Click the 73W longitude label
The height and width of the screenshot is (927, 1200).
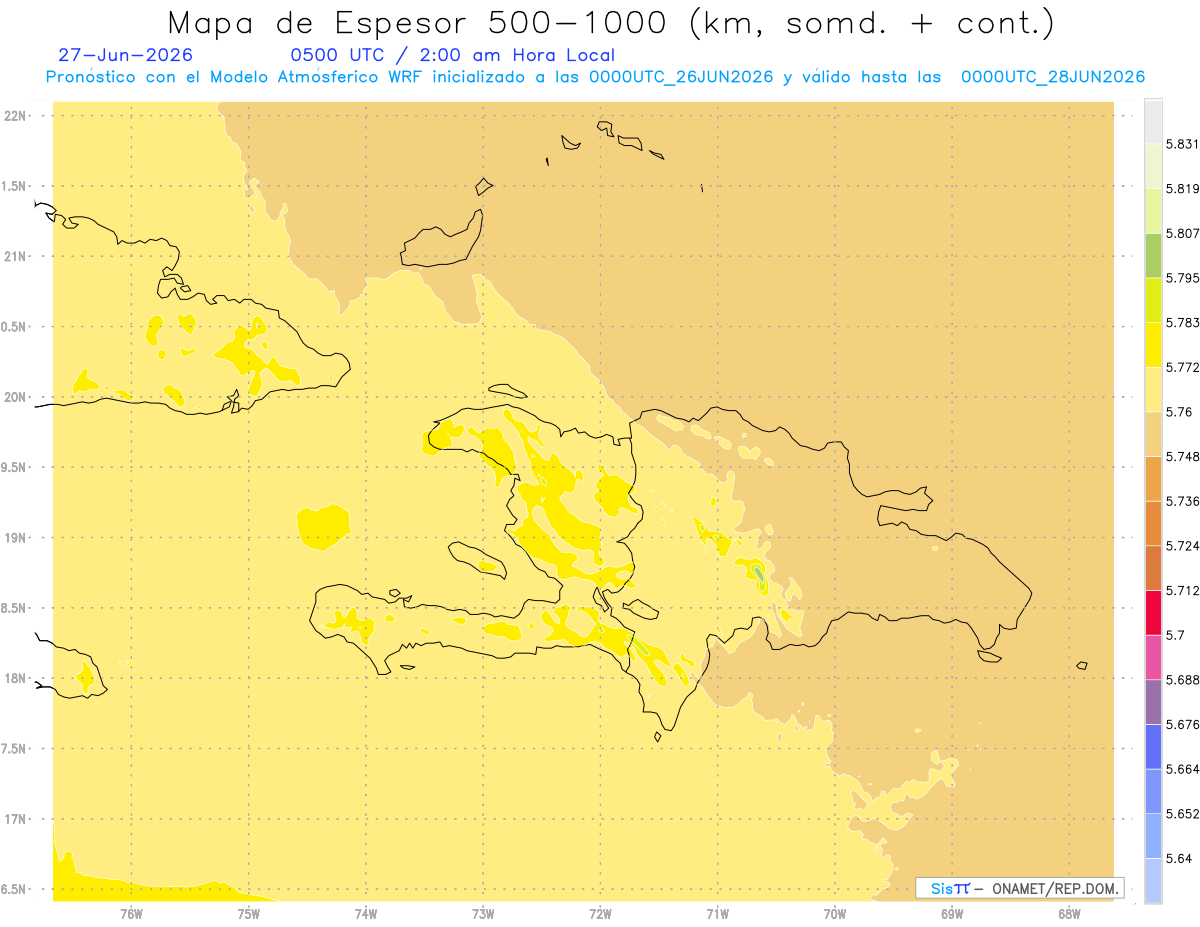coord(483,915)
